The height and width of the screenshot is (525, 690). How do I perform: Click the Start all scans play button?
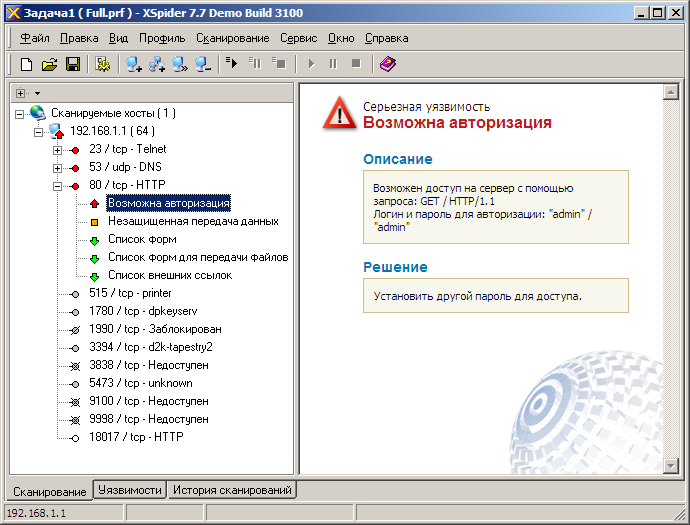click(x=312, y=64)
